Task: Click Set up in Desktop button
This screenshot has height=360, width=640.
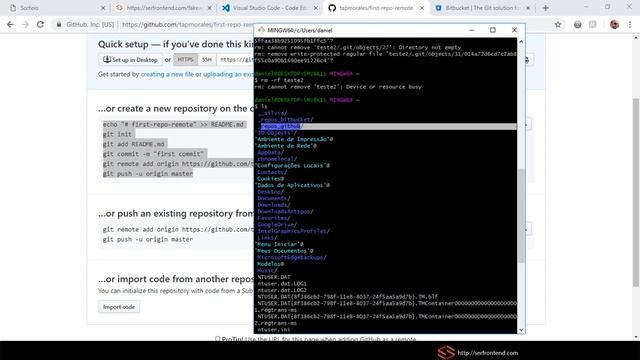Action: pyautogui.click(x=130, y=60)
